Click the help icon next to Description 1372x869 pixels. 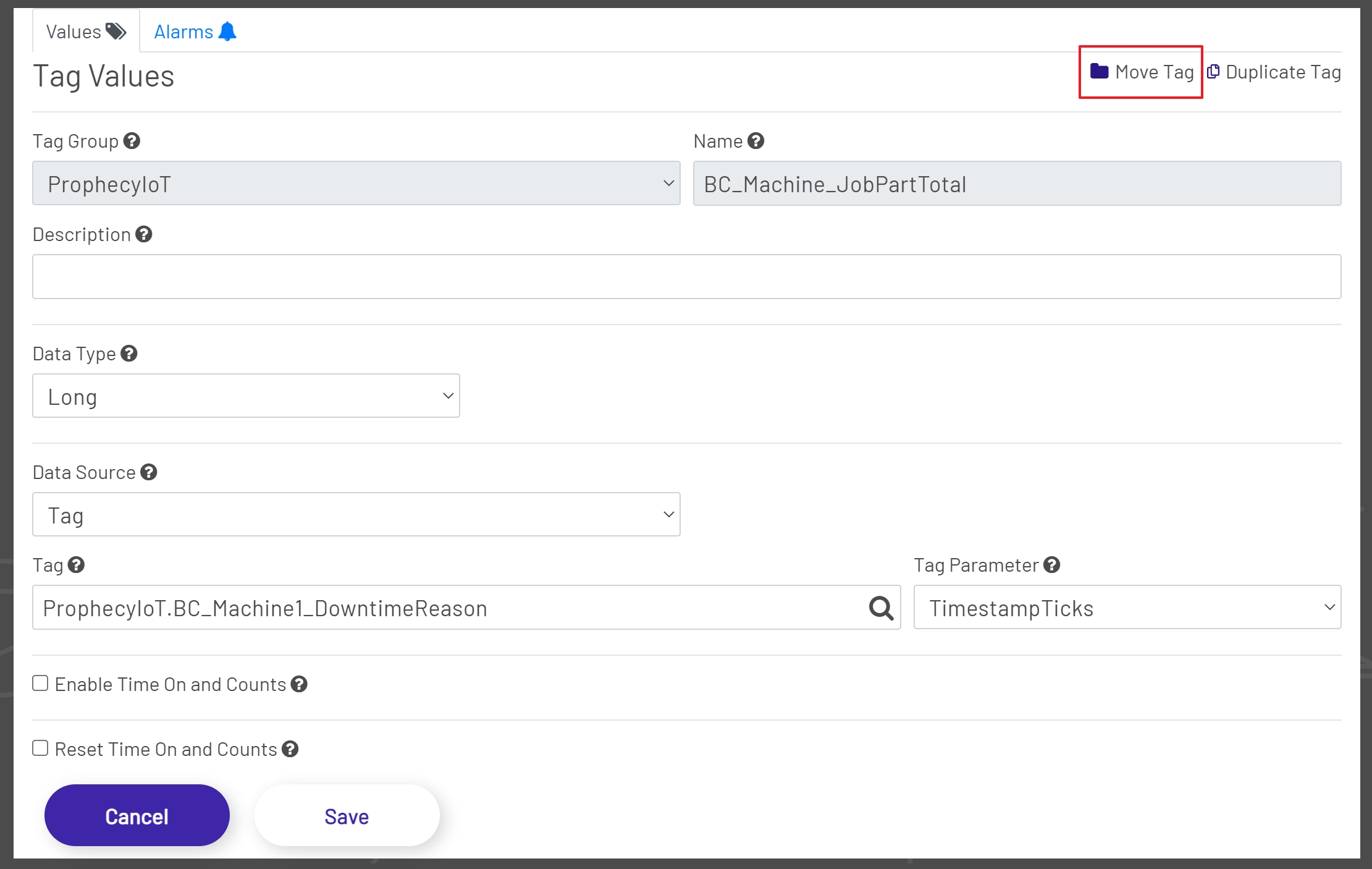144,235
